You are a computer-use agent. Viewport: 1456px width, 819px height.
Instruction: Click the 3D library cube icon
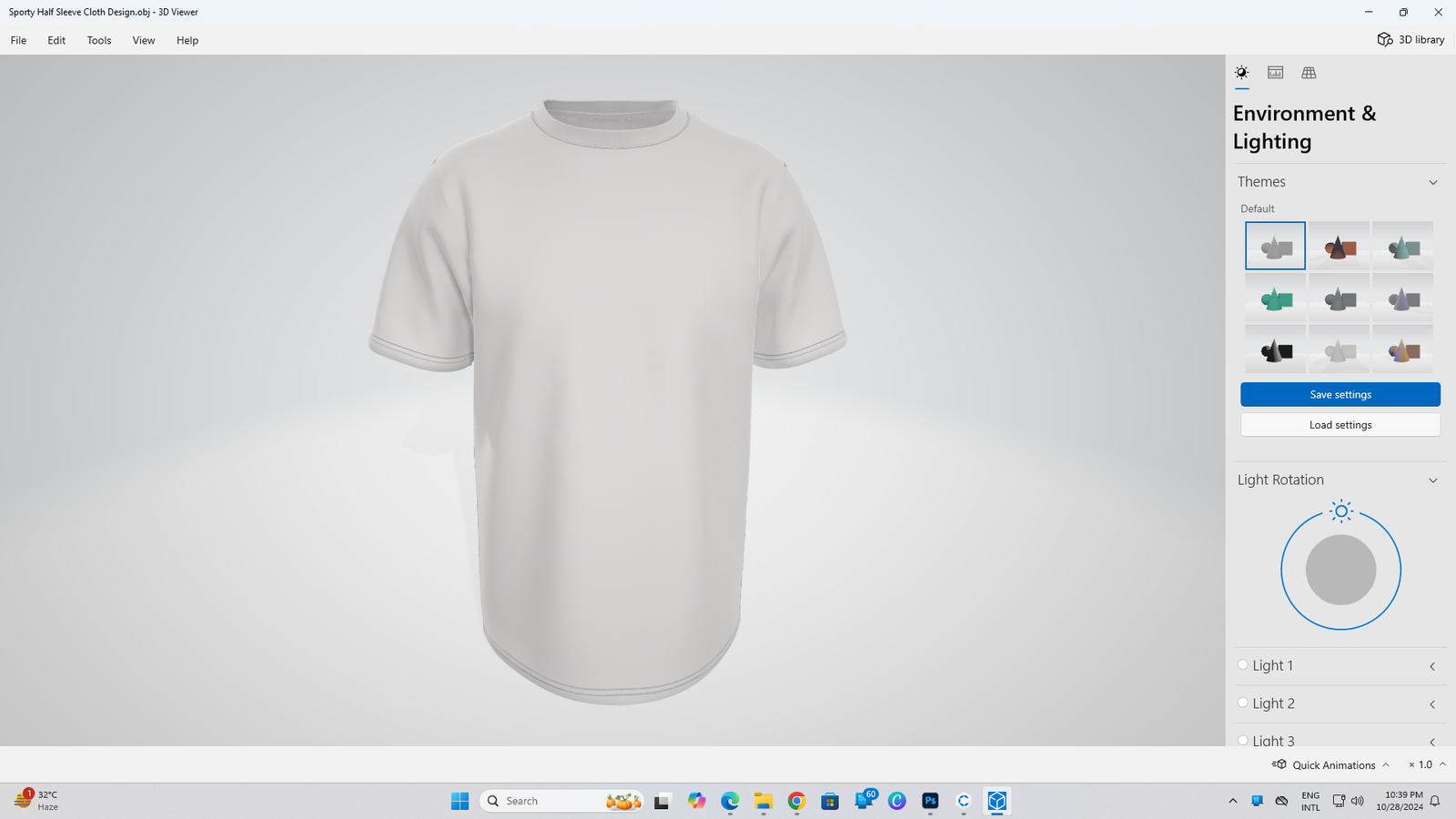point(1384,40)
